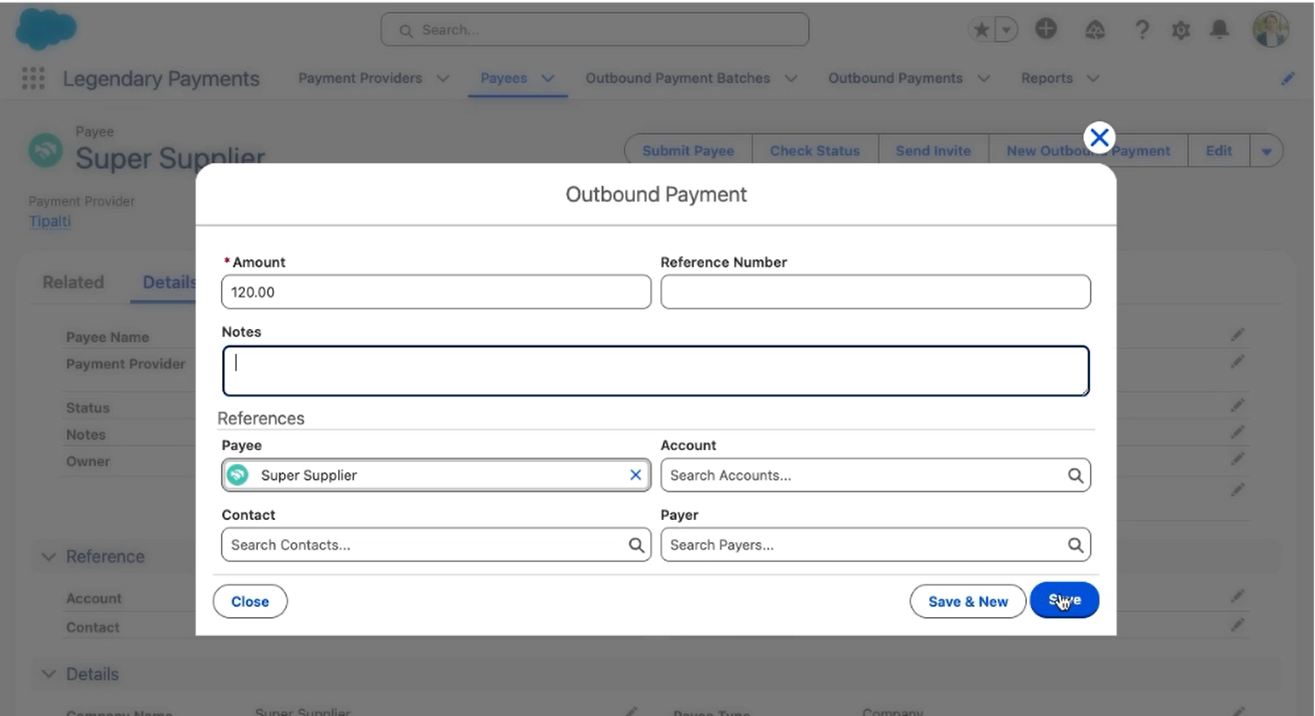
Task: Open the setup gear icon
Action: click(1181, 31)
